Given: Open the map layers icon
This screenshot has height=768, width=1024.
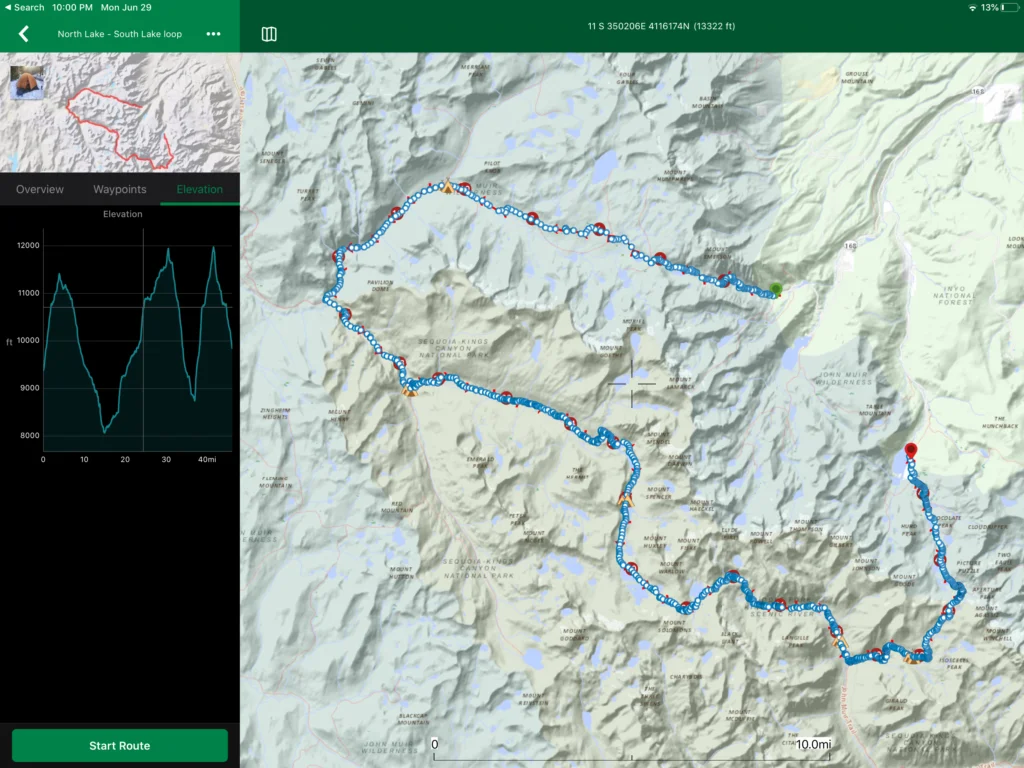Looking at the screenshot, I should 269,34.
